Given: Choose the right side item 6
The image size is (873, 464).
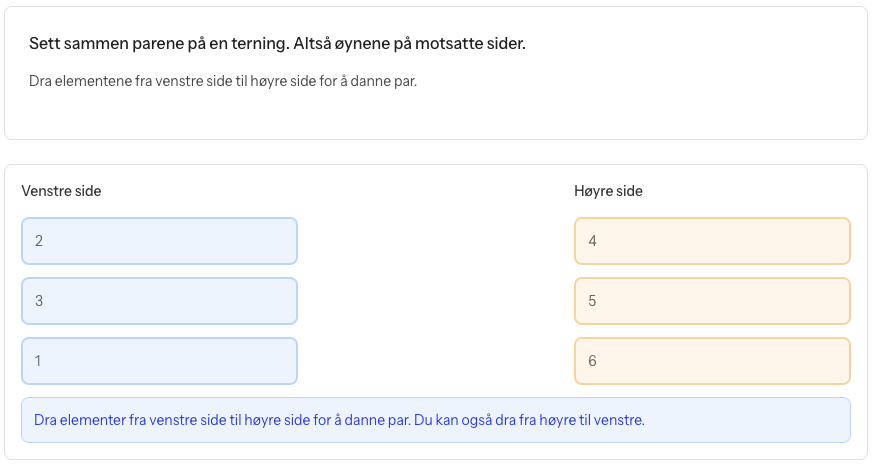Looking at the screenshot, I should click(712, 361).
